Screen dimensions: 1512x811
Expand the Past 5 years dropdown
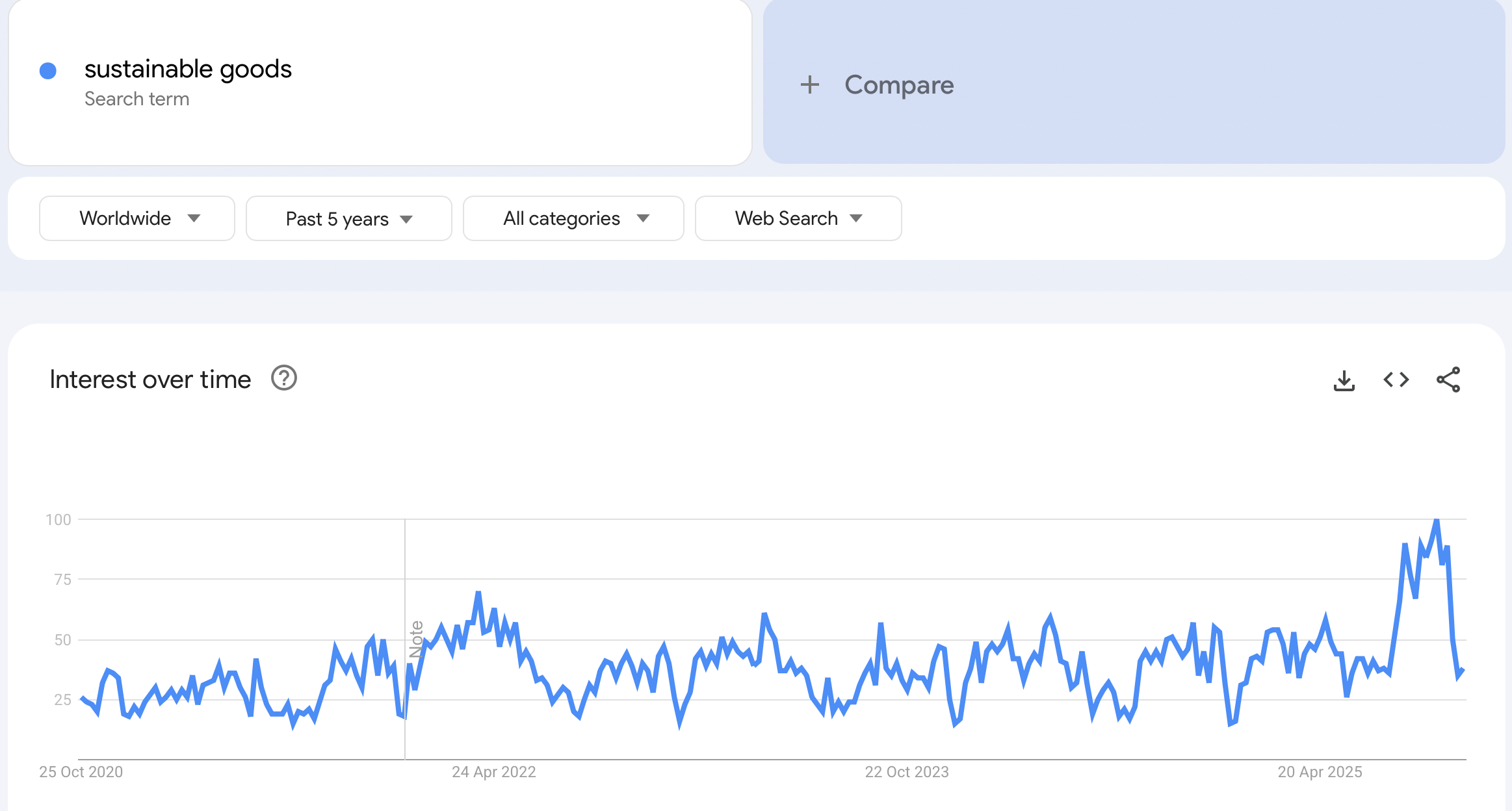coord(348,218)
